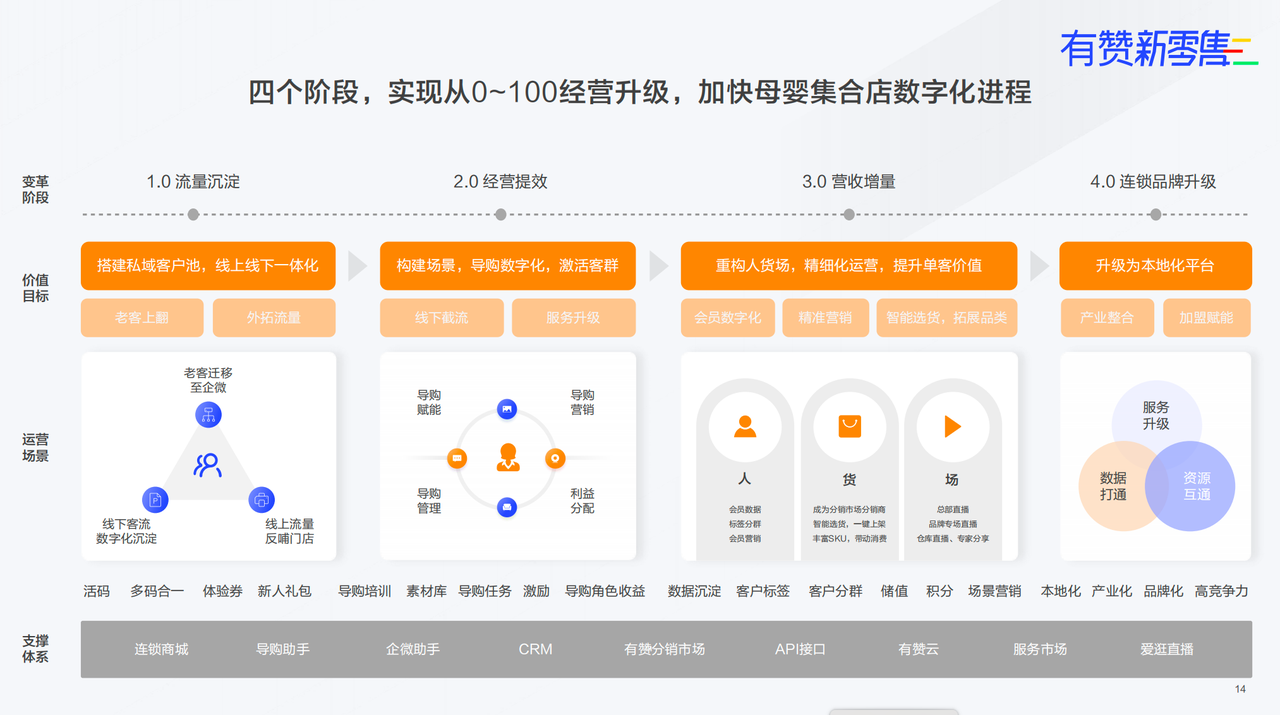This screenshot has height=715, width=1280.
Task: Click the page number 14
Action: [x=1240, y=689]
